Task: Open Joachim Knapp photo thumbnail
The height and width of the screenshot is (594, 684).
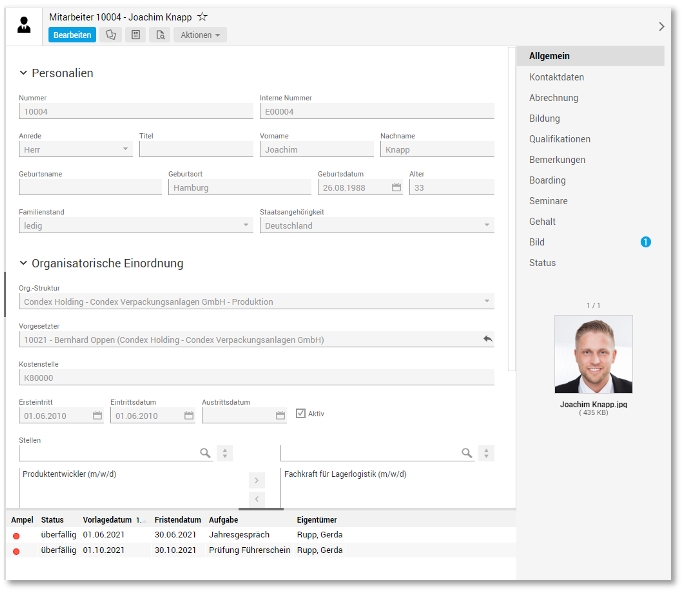Action: point(593,354)
